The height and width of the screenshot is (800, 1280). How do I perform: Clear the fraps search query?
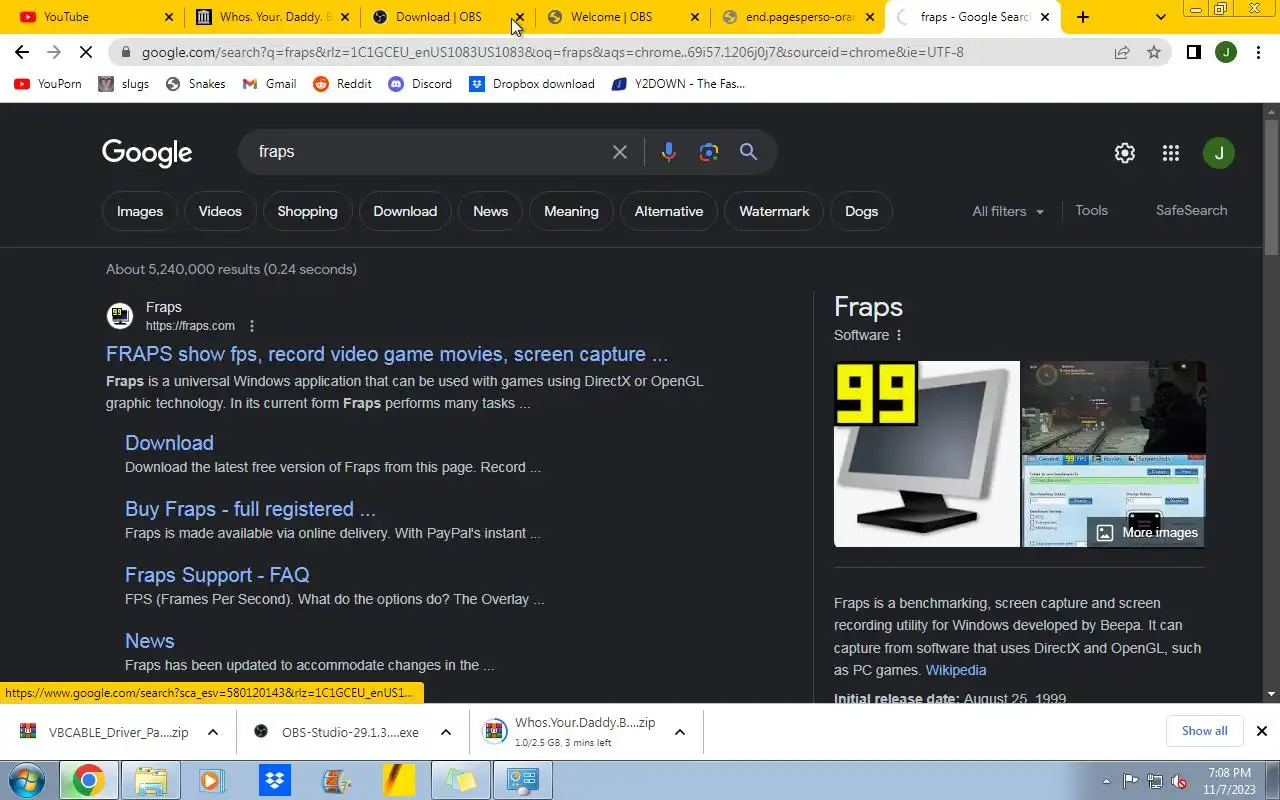620,152
